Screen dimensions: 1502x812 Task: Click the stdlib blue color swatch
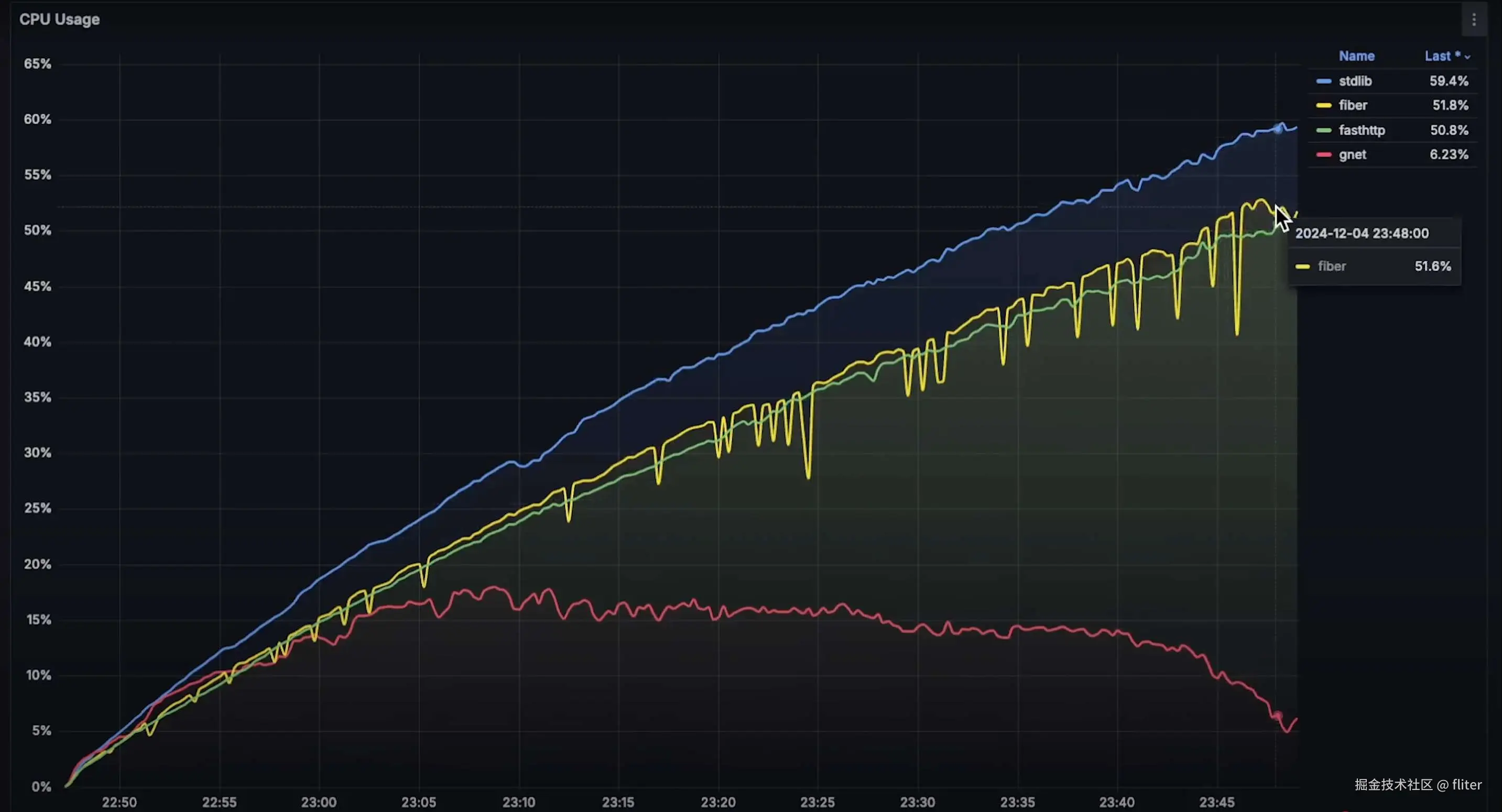1324,81
